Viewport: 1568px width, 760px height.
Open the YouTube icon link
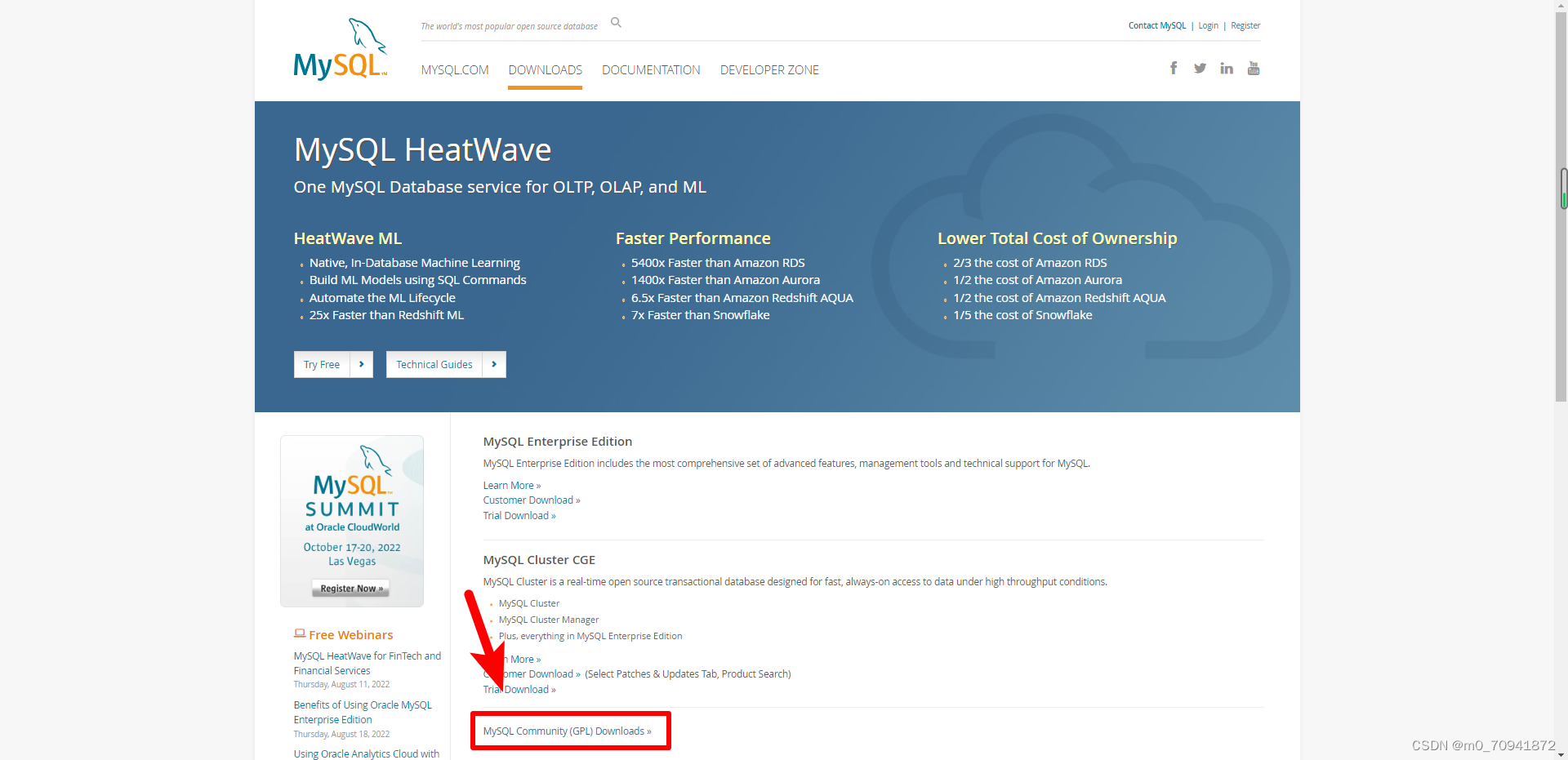pyautogui.click(x=1254, y=68)
